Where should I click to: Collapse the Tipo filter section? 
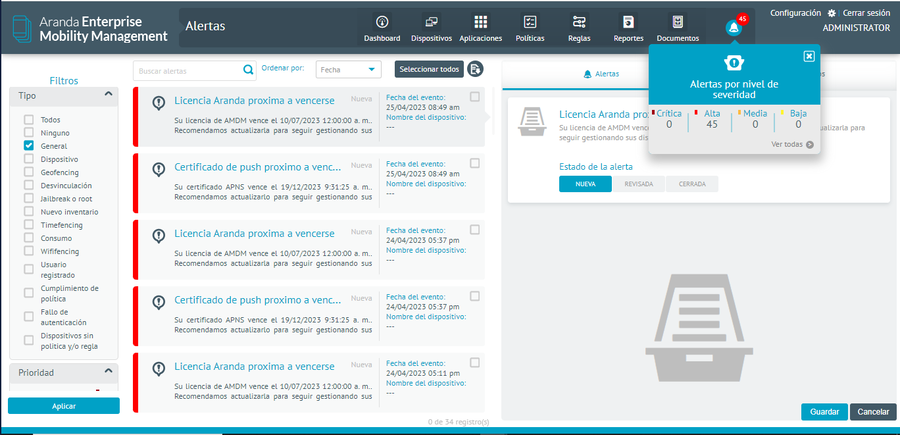tap(108, 95)
